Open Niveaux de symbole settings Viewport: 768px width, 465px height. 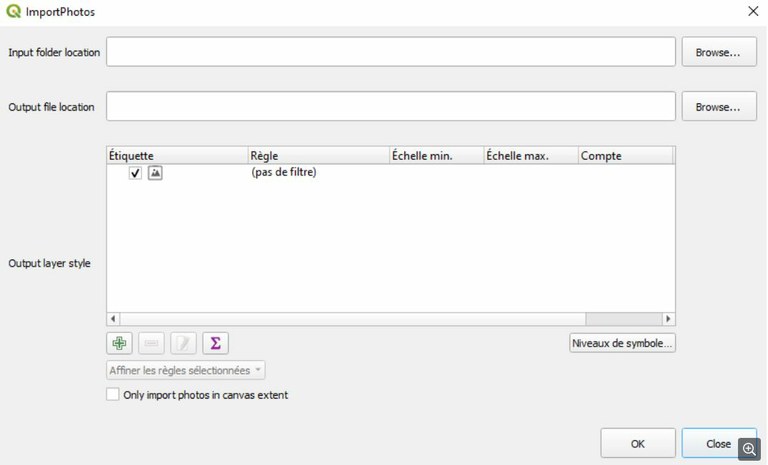click(x=622, y=343)
